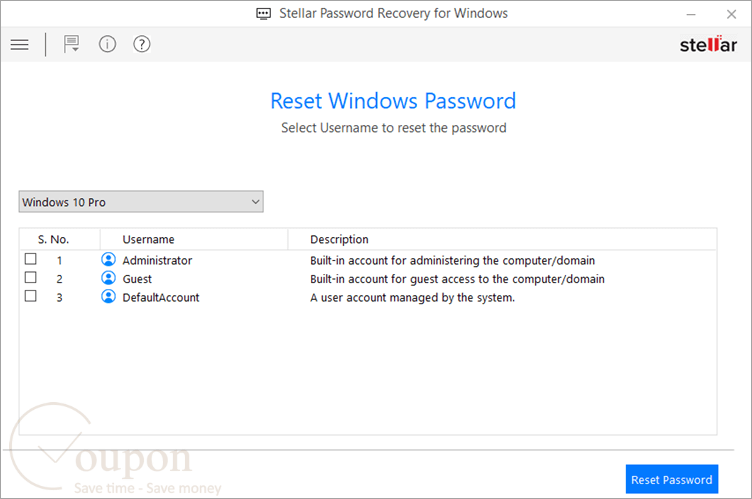Click the app icon in title bar
Viewport: 752px width, 499px height.
pos(263,13)
